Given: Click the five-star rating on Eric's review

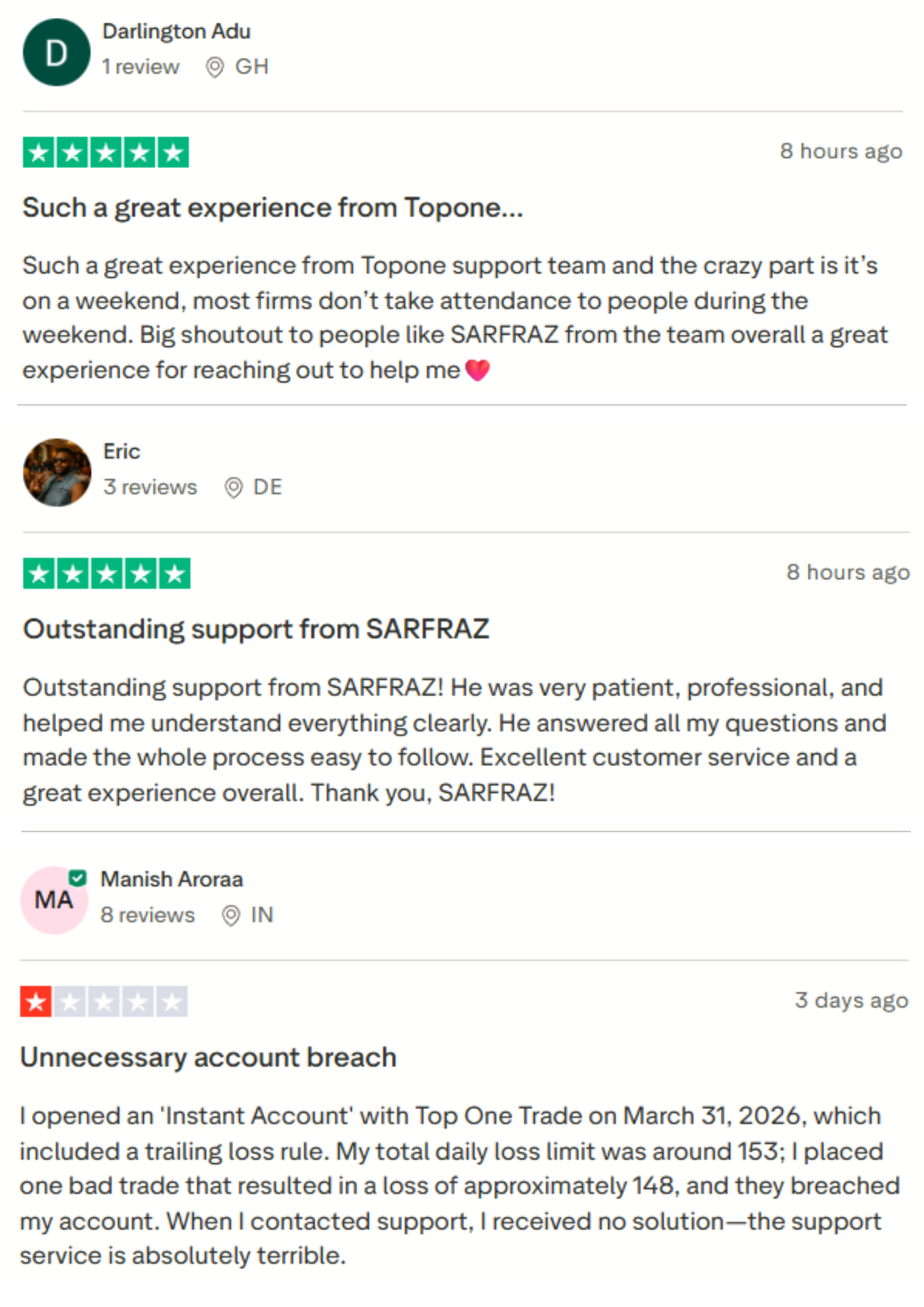Looking at the screenshot, I should 107,573.
